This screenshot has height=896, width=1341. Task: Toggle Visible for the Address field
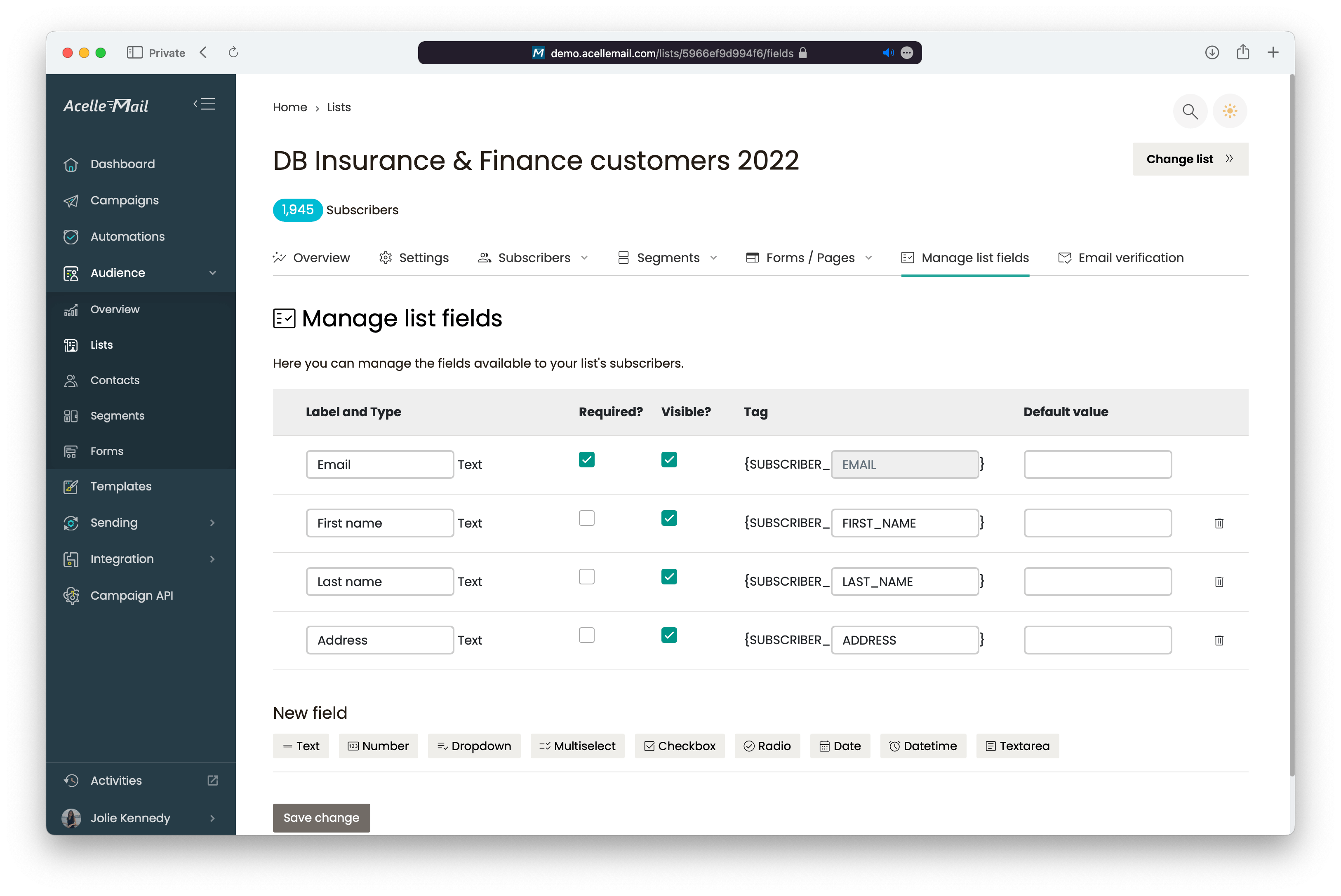669,636
